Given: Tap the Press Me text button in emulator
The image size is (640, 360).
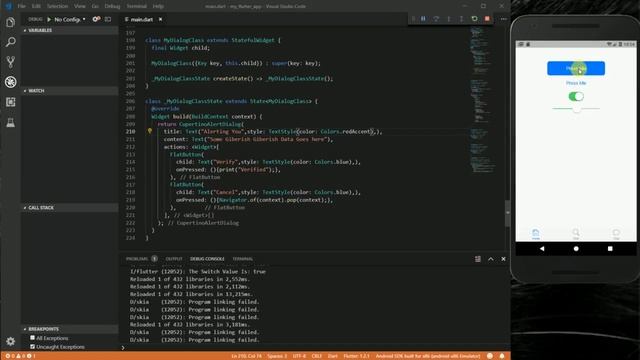Looking at the screenshot, I should 576,83.
